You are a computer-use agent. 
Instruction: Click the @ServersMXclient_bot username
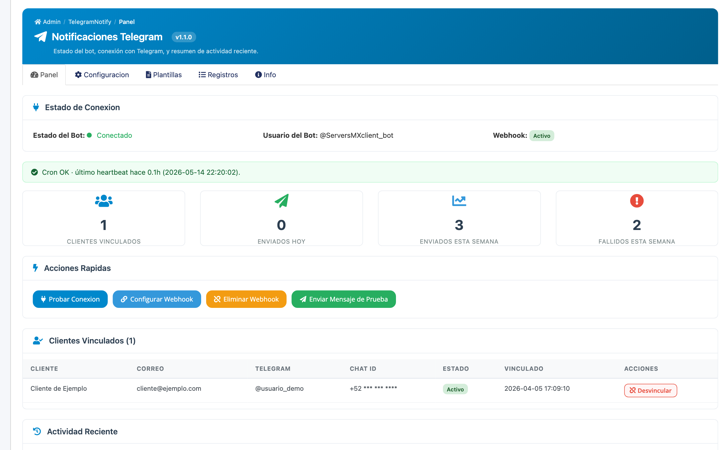pos(356,135)
